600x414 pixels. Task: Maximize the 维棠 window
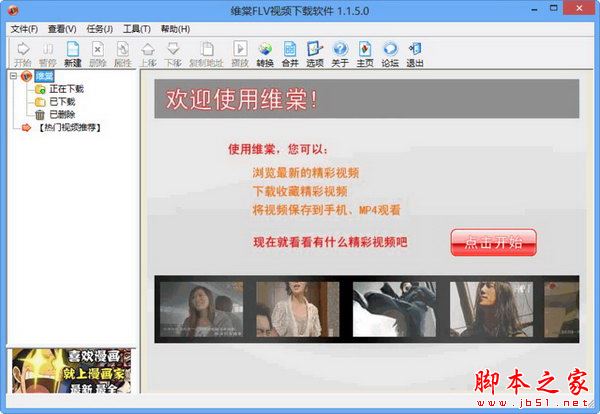tap(554, 8)
